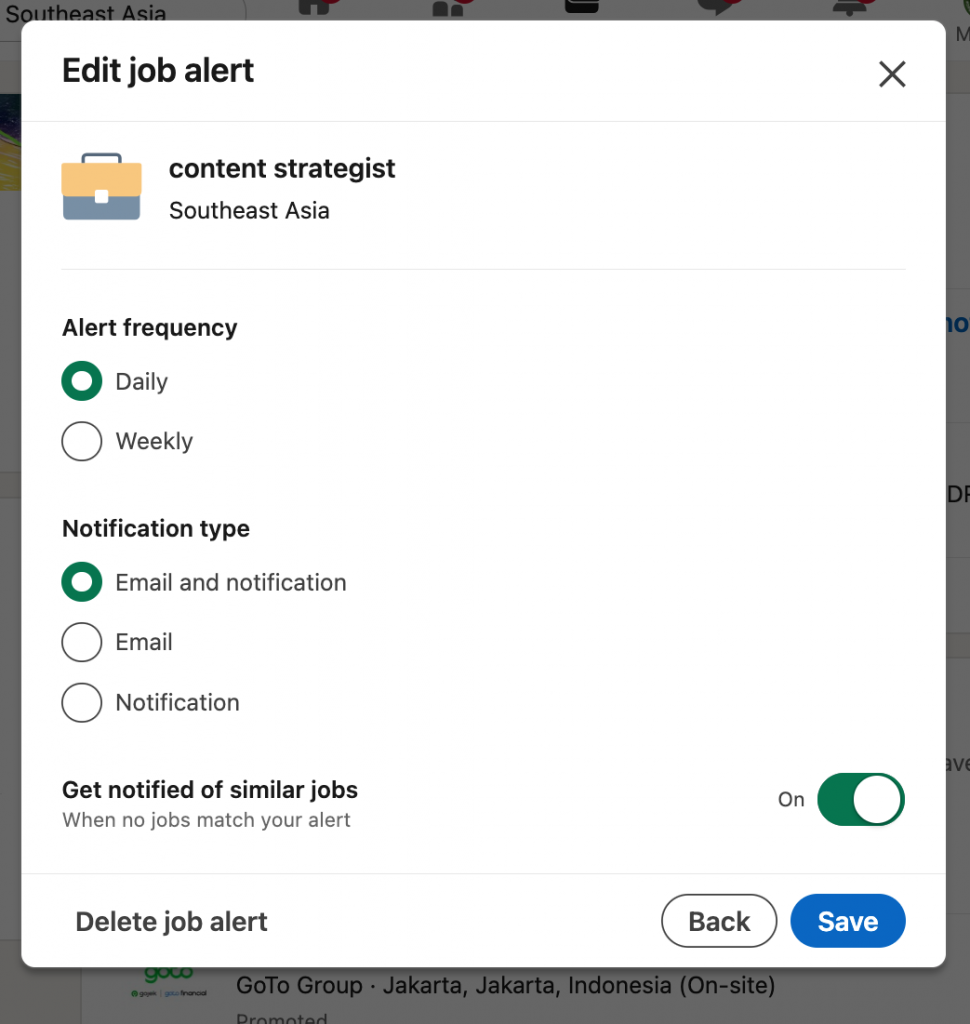Open the My Network icon in top navigation
Viewport: 970px width, 1024px height.
(447, 8)
